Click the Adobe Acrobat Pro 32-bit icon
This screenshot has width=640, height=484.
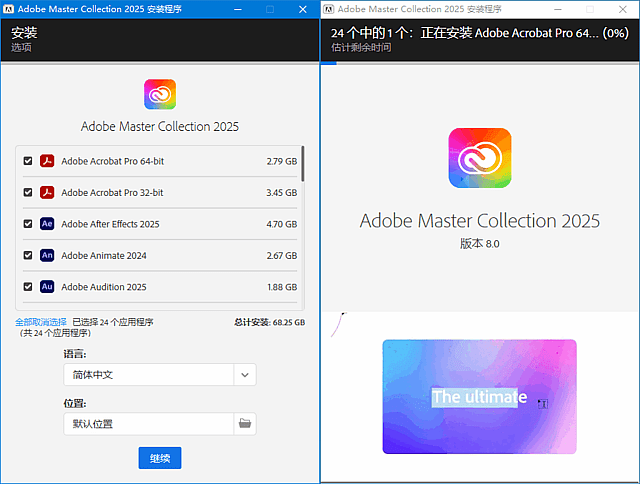pos(47,192)
